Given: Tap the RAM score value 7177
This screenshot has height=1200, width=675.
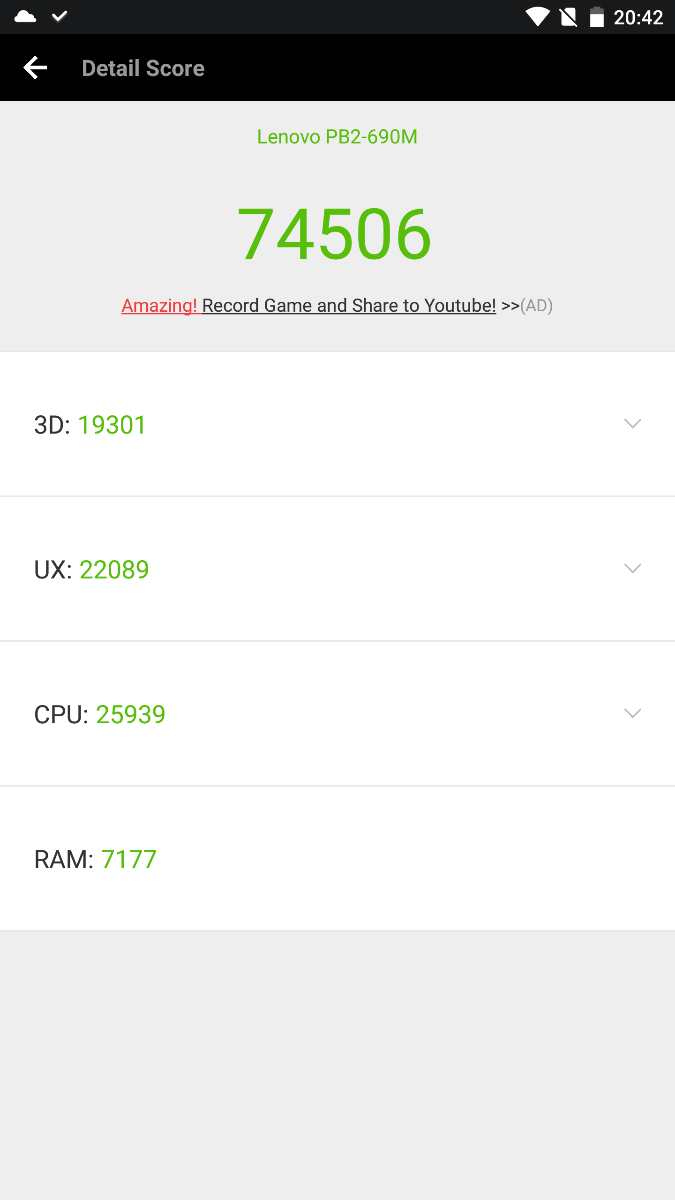Looking at the screenshot, I should pos(129,860).
